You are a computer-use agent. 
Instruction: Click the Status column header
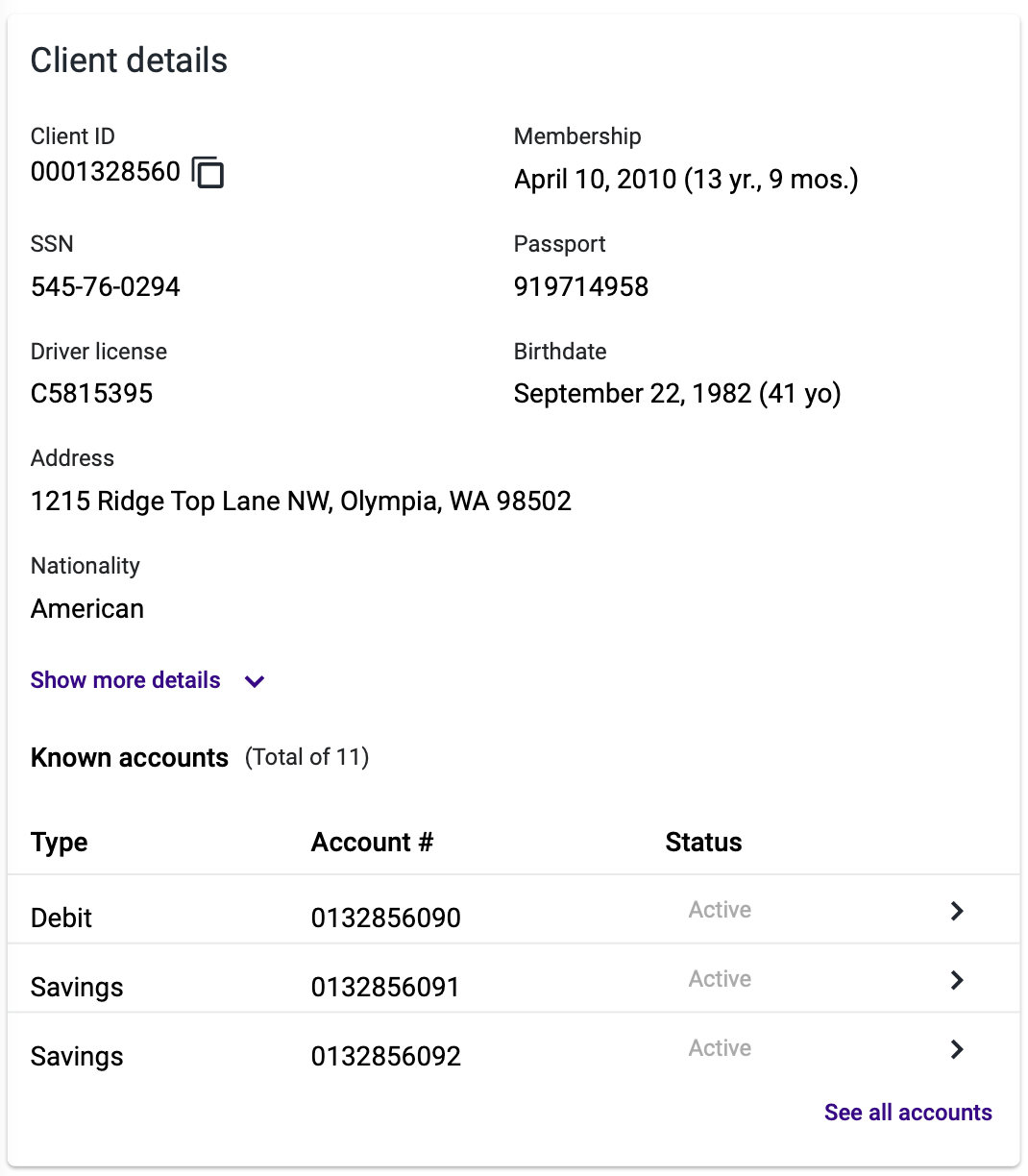point(703,842)
